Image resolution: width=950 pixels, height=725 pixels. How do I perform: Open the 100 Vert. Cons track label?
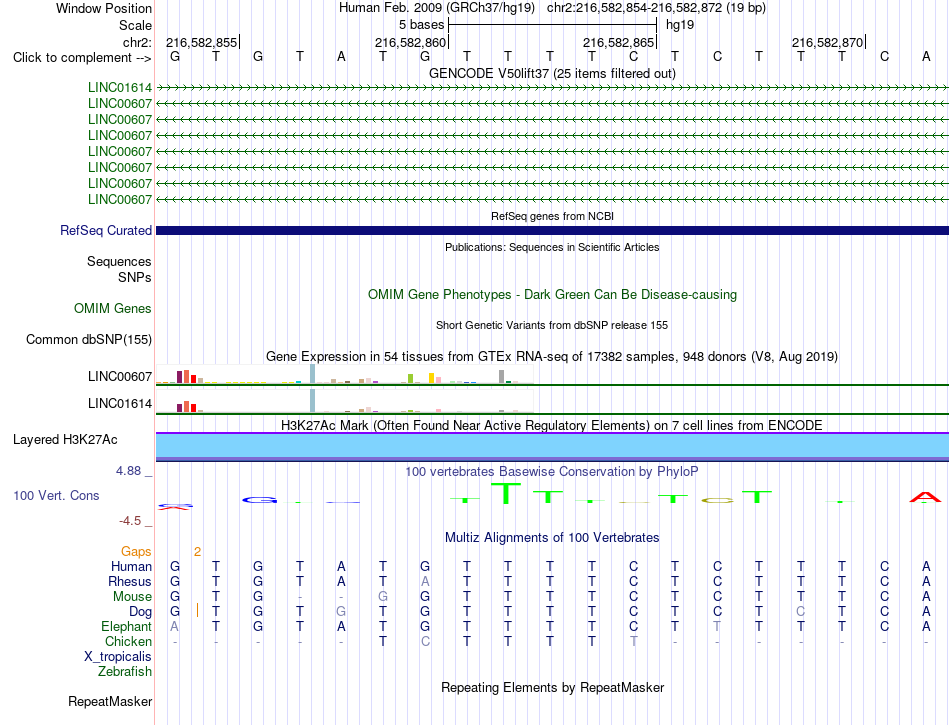click(56, 495)
